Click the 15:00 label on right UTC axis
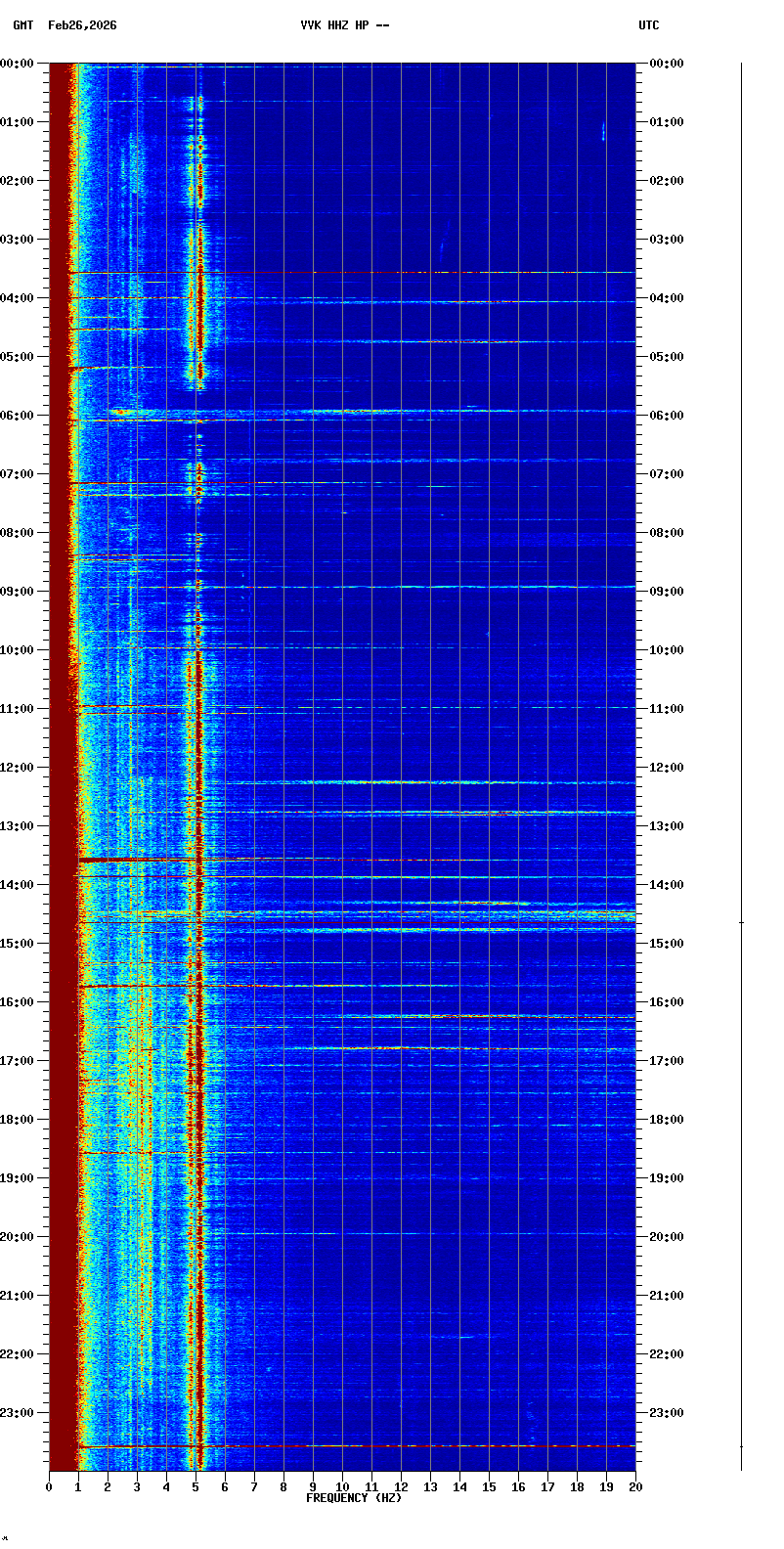784x1549 pixels. pos(667,944)
